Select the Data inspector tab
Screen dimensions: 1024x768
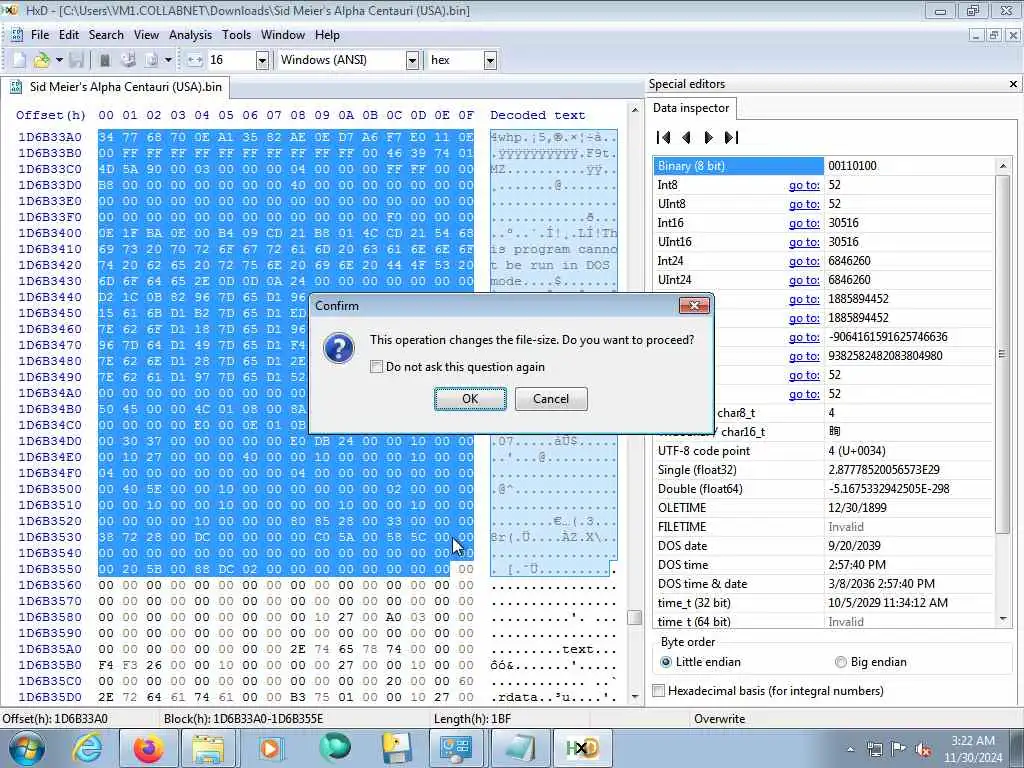tap(691, 108)
